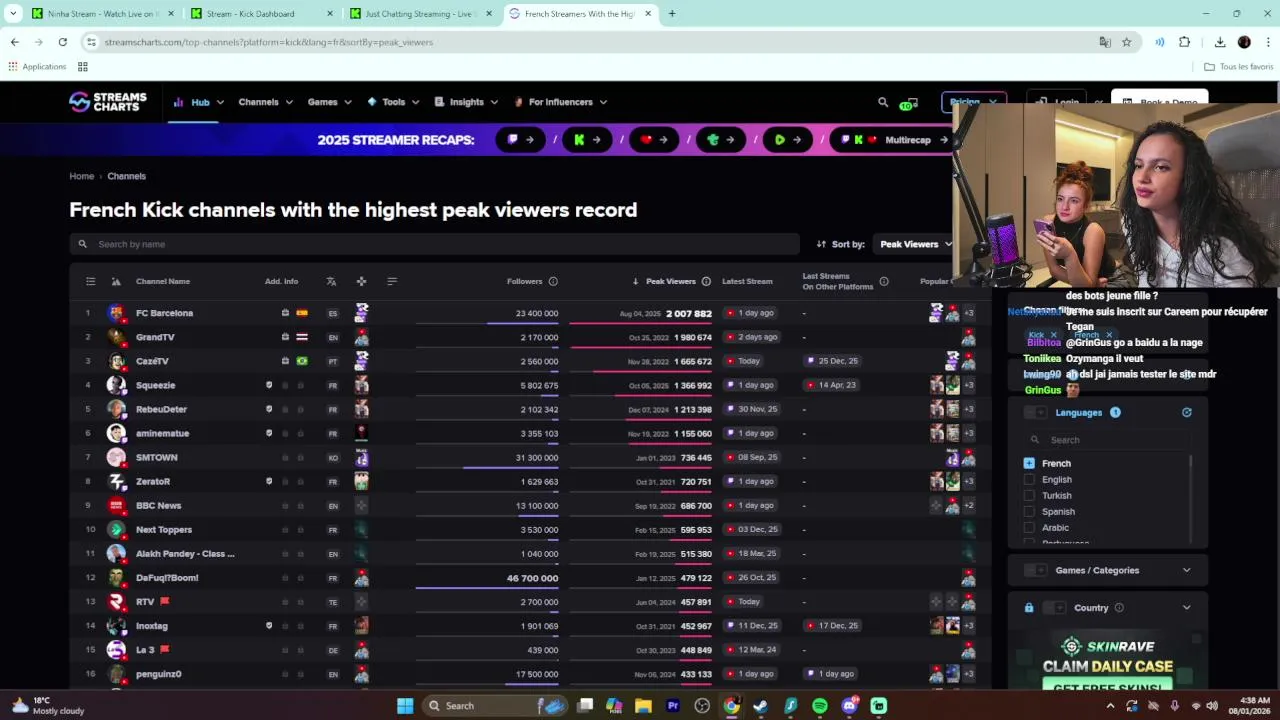Open Spotify from the taskbar
Screen dimensions: 1280x720
coord(820,706)
